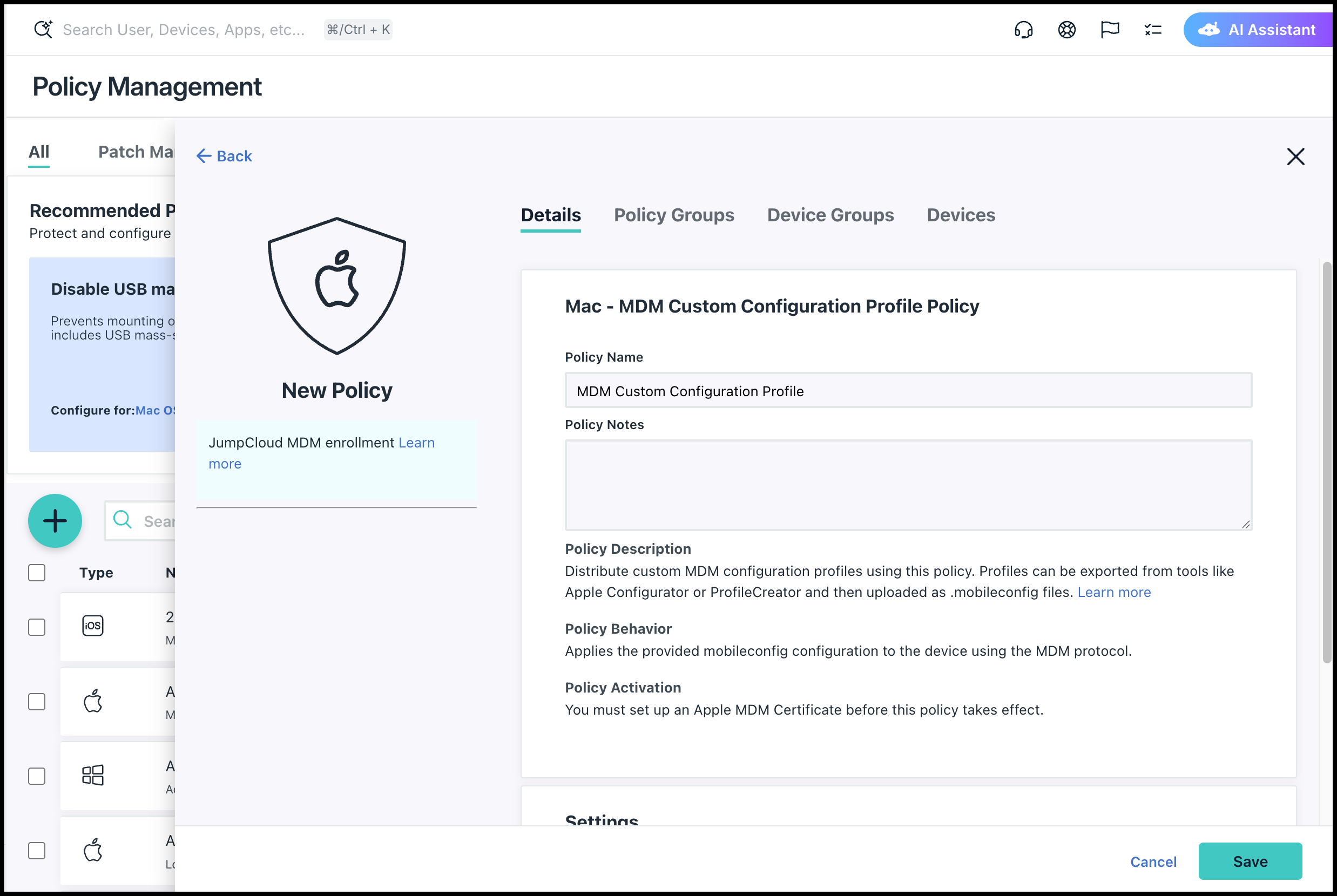Click the panel's vertical scrollbar

[1326, 463]
